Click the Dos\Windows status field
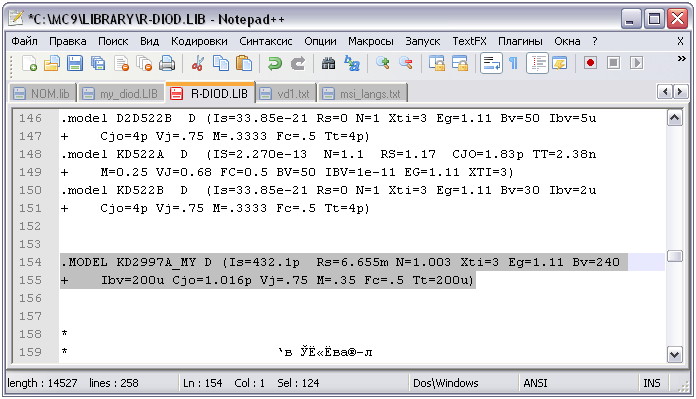Screen dimensions: 696x399 [x=446, y=383]
